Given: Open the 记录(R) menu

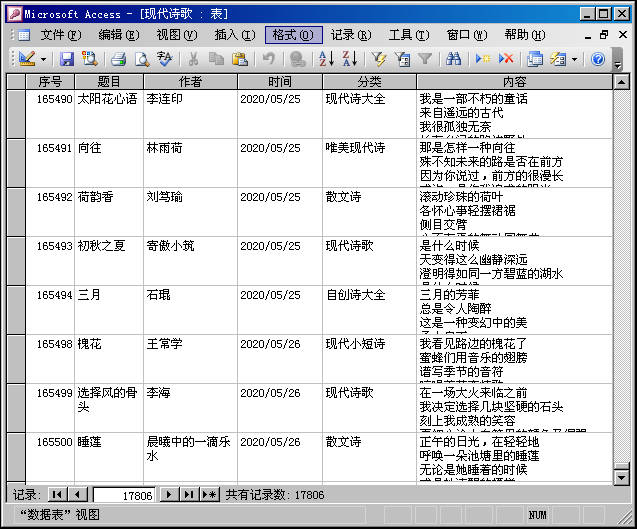Looking at the screenshot, I should point(351,35).
